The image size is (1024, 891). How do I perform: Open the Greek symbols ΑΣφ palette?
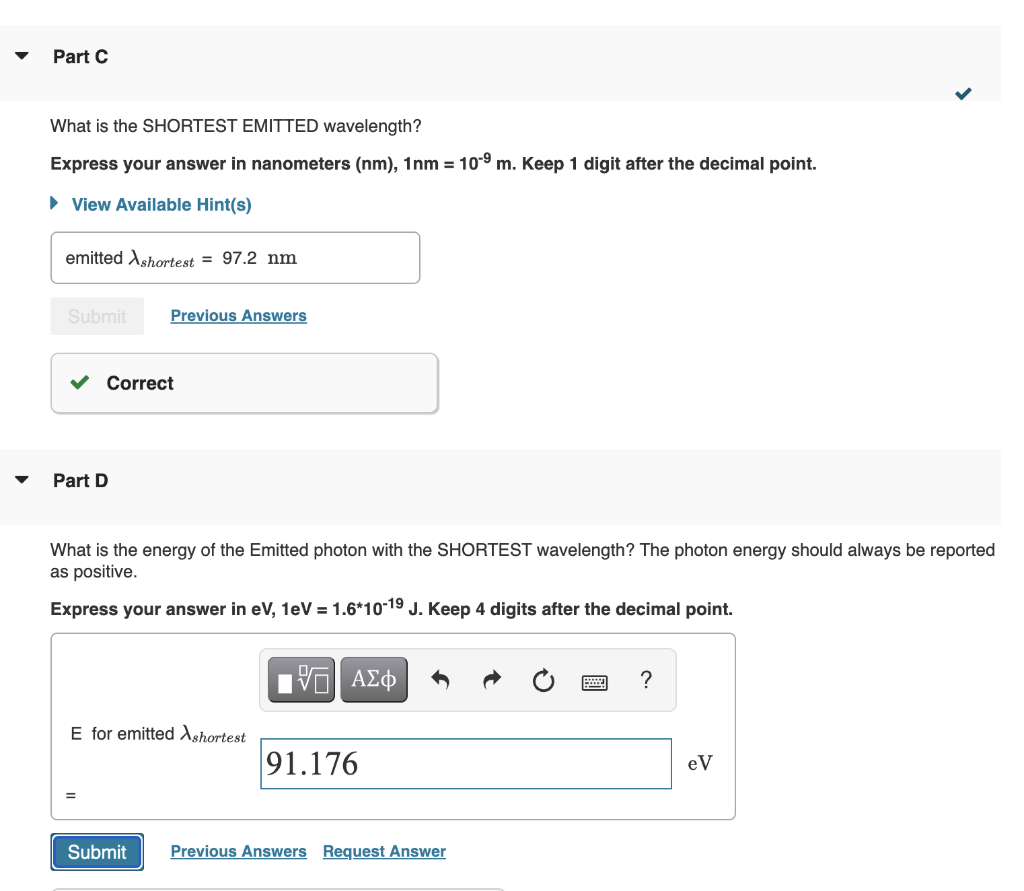click(374, 680)
